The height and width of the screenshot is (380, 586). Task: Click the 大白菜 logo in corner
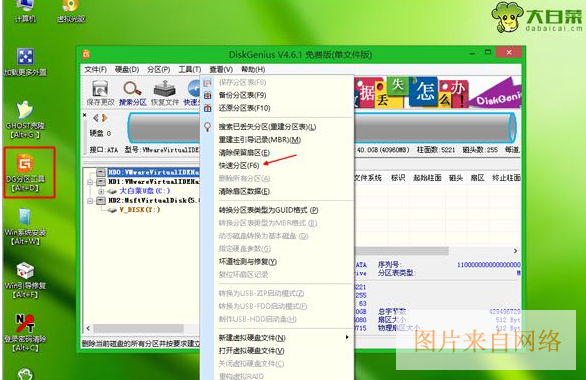click(537, 17)
